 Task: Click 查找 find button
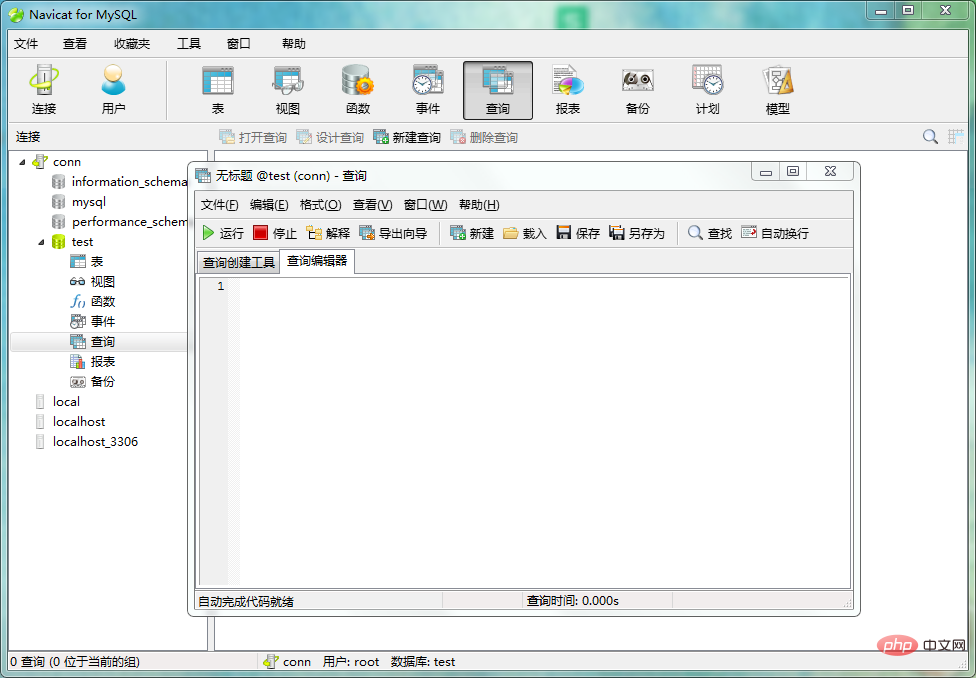point(710,233)
